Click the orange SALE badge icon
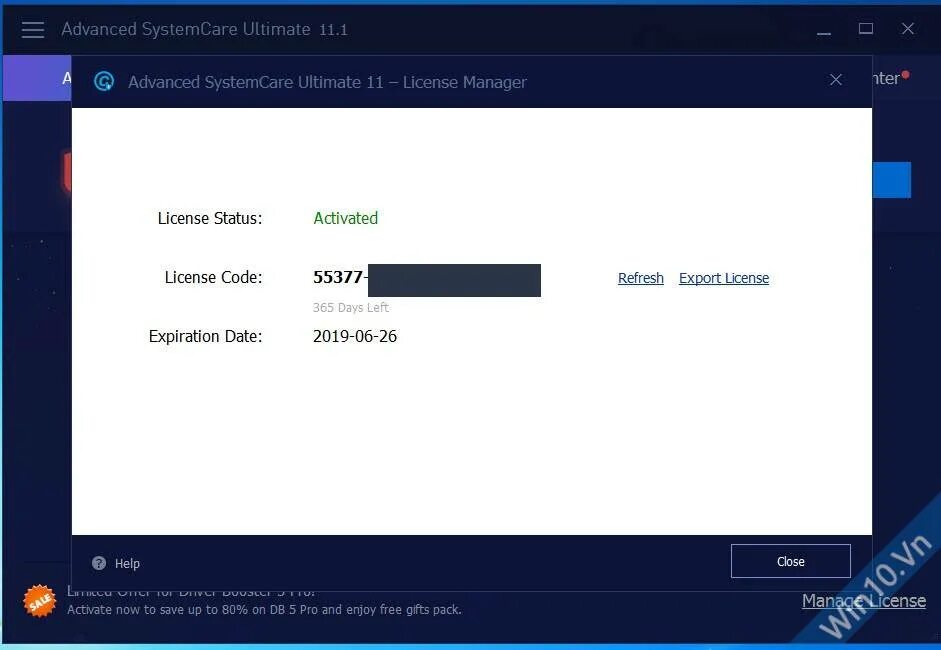 click(40, 601)
